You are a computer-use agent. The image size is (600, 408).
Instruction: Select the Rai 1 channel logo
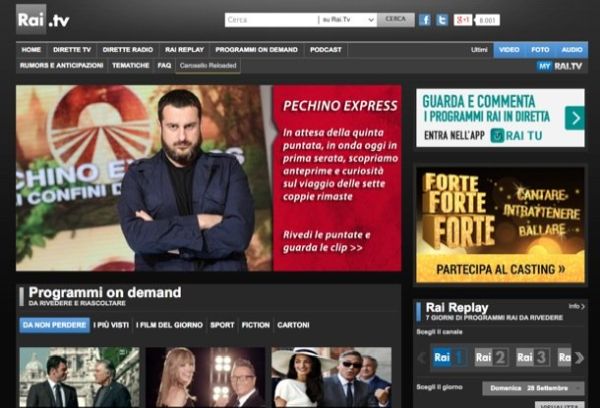click(448, 357)
